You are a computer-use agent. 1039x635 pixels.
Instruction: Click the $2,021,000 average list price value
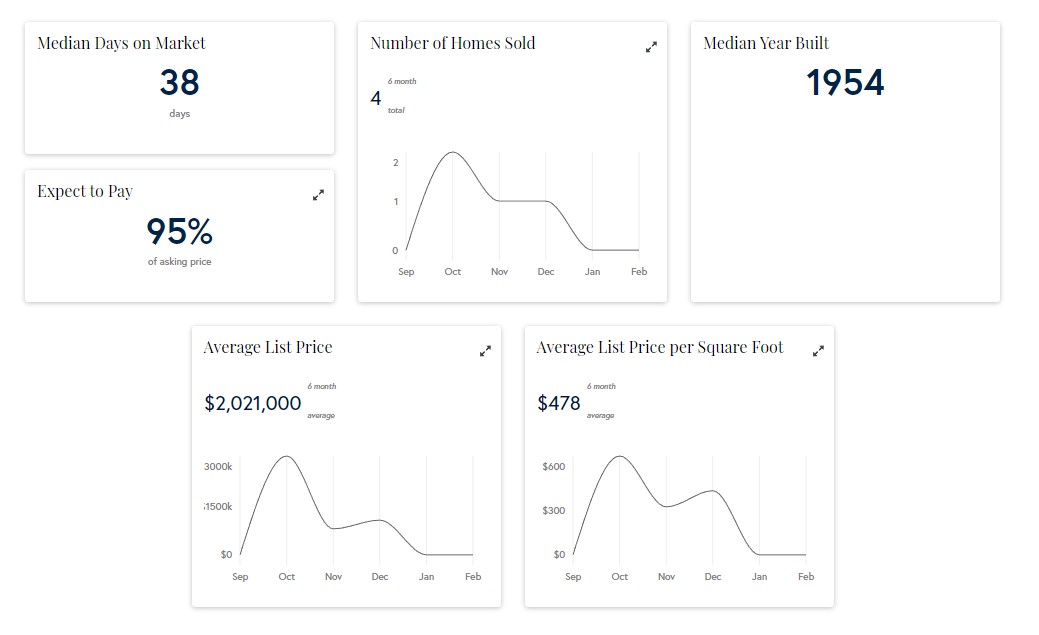253,403
